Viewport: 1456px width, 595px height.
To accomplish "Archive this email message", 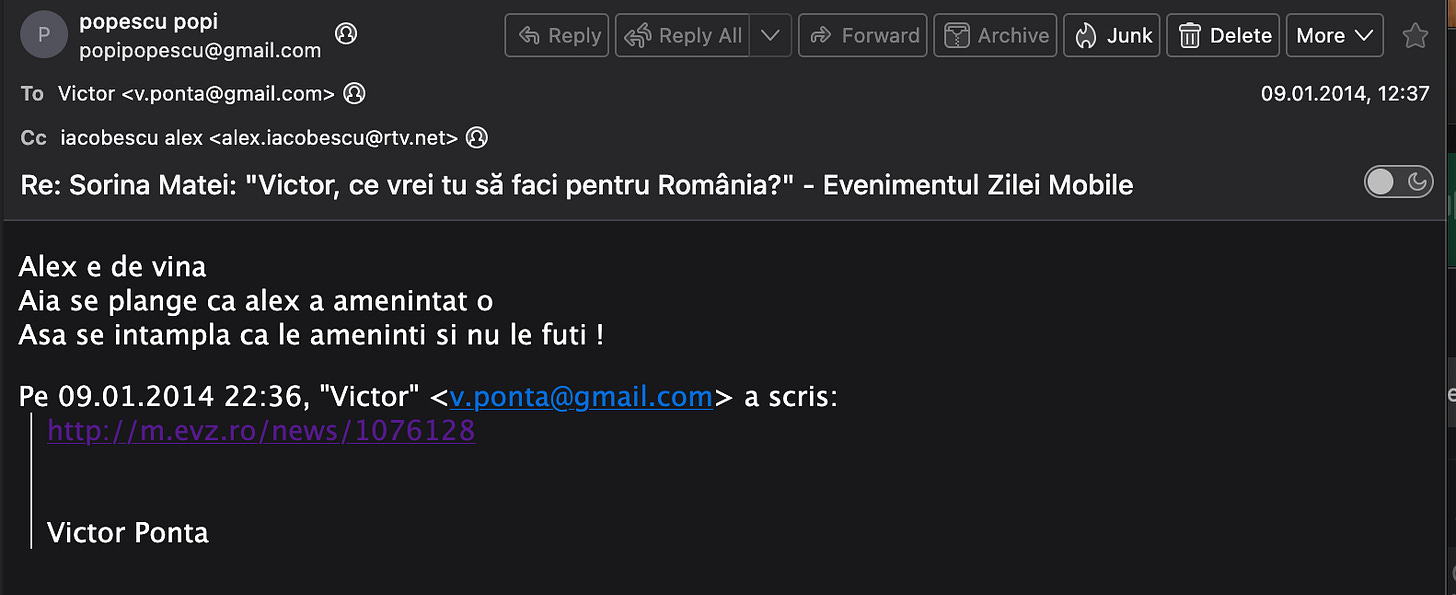I will [996, 35].
